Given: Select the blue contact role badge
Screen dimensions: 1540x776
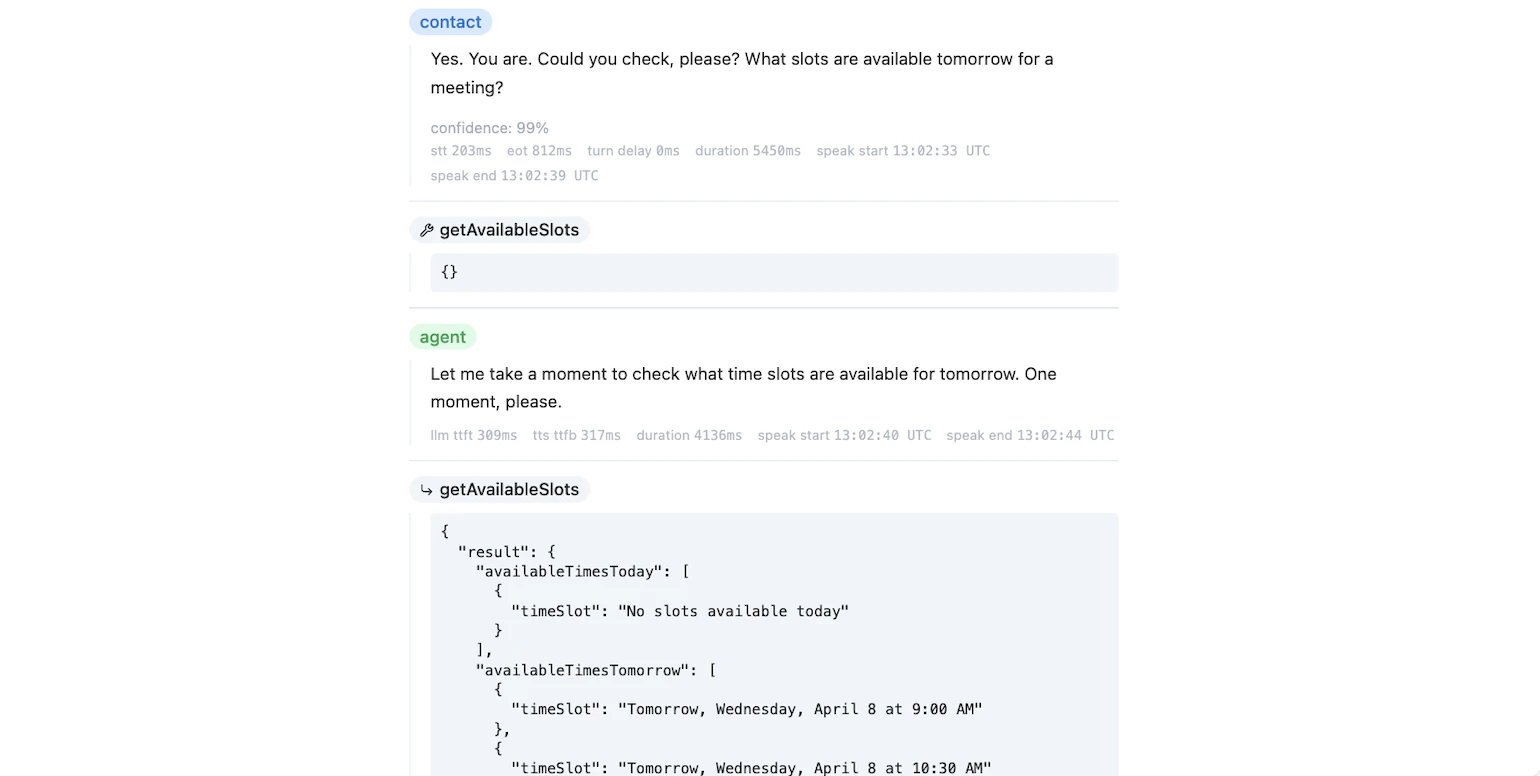Looking at the screenshot, I should pos(450,22).
